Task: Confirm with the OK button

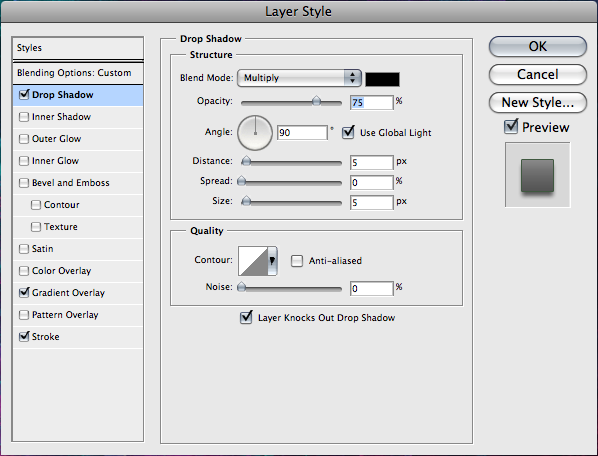Action: (538, 47)
